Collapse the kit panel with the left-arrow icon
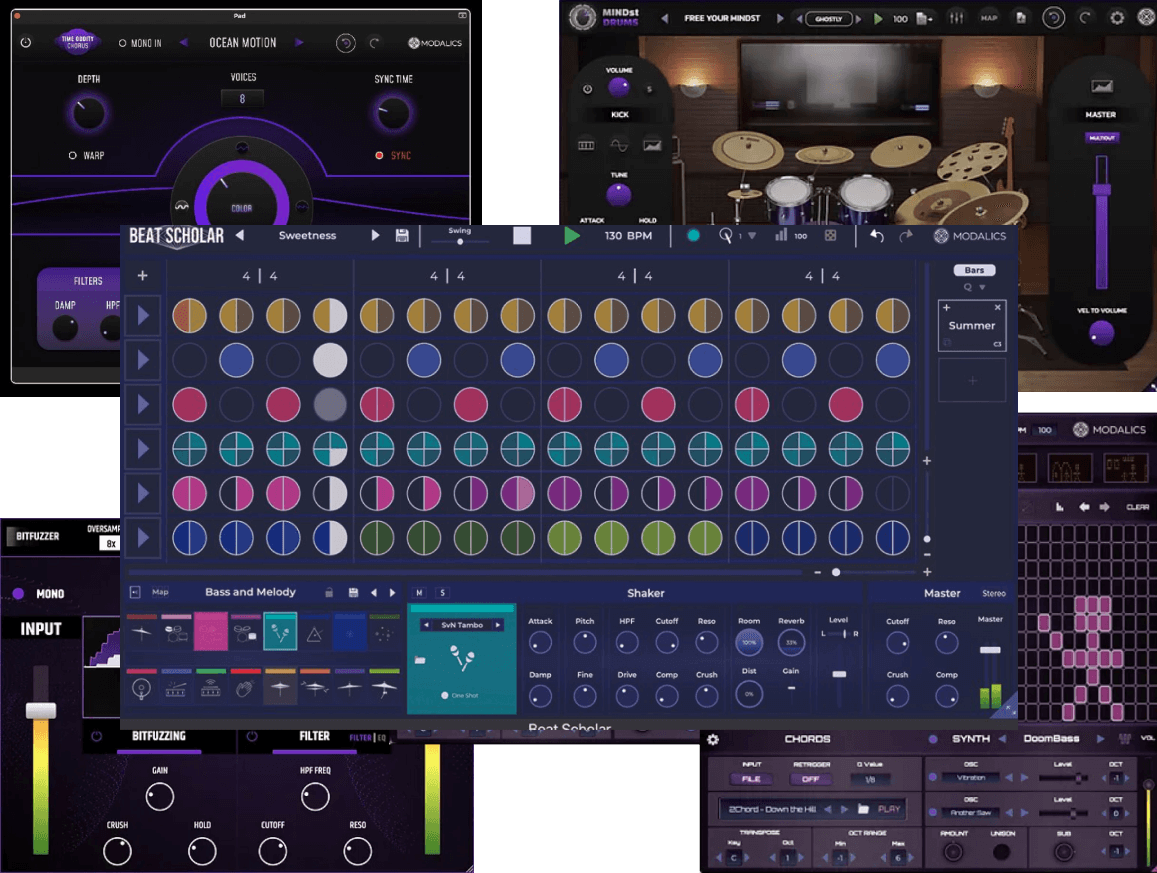This screenshot has width=1157, height=873. 135,592
